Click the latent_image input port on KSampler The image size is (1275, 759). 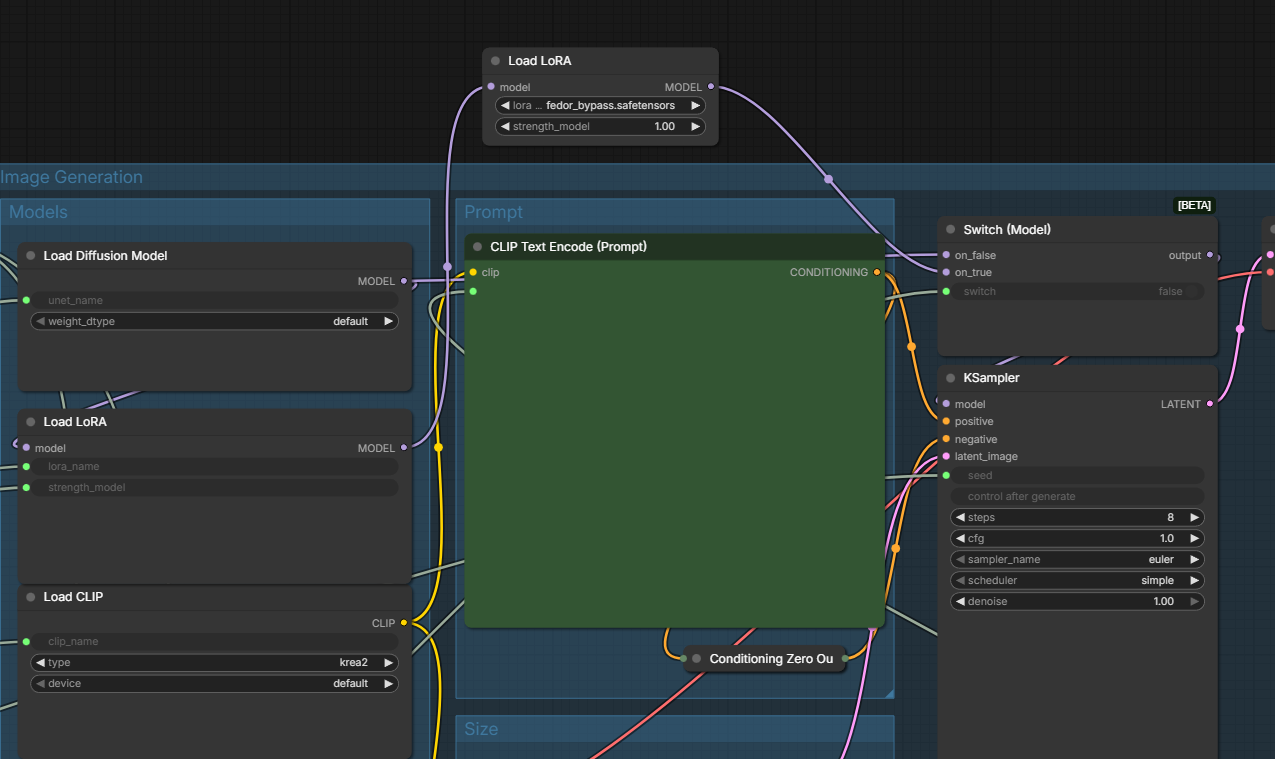tap(946, 456)
